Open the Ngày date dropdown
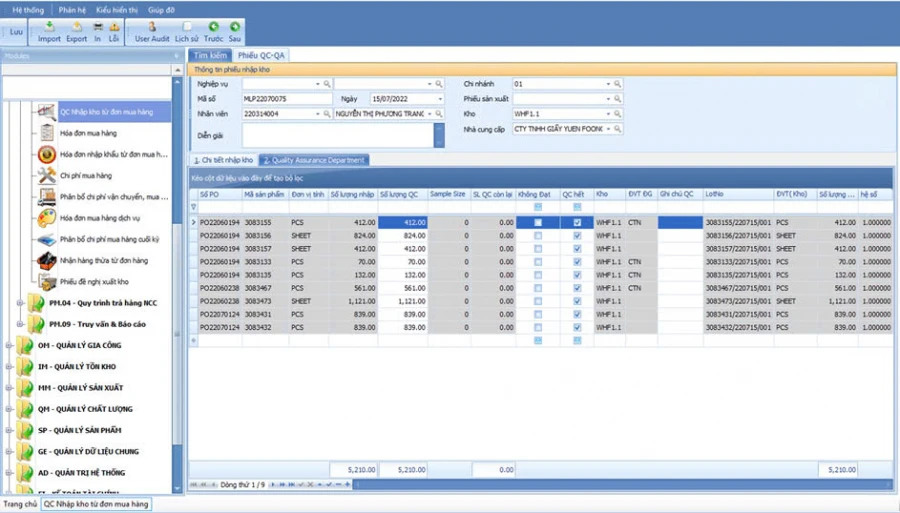 440,99
